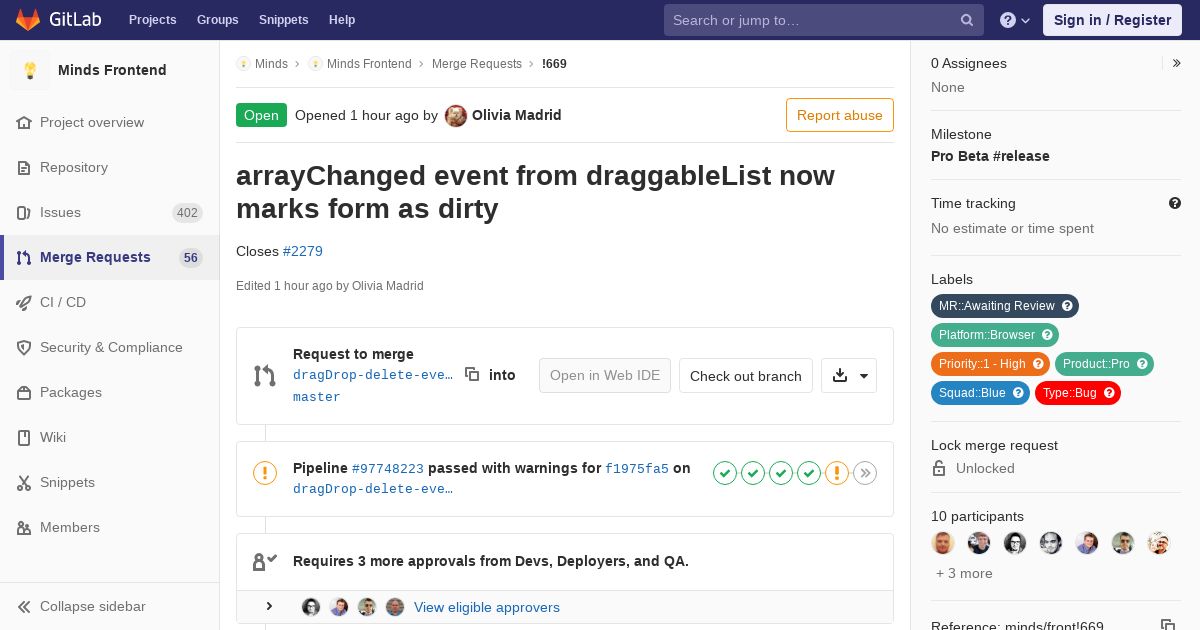
Task: Click the Collapse sidebar double-chevron icon
Action: [24, 607]
